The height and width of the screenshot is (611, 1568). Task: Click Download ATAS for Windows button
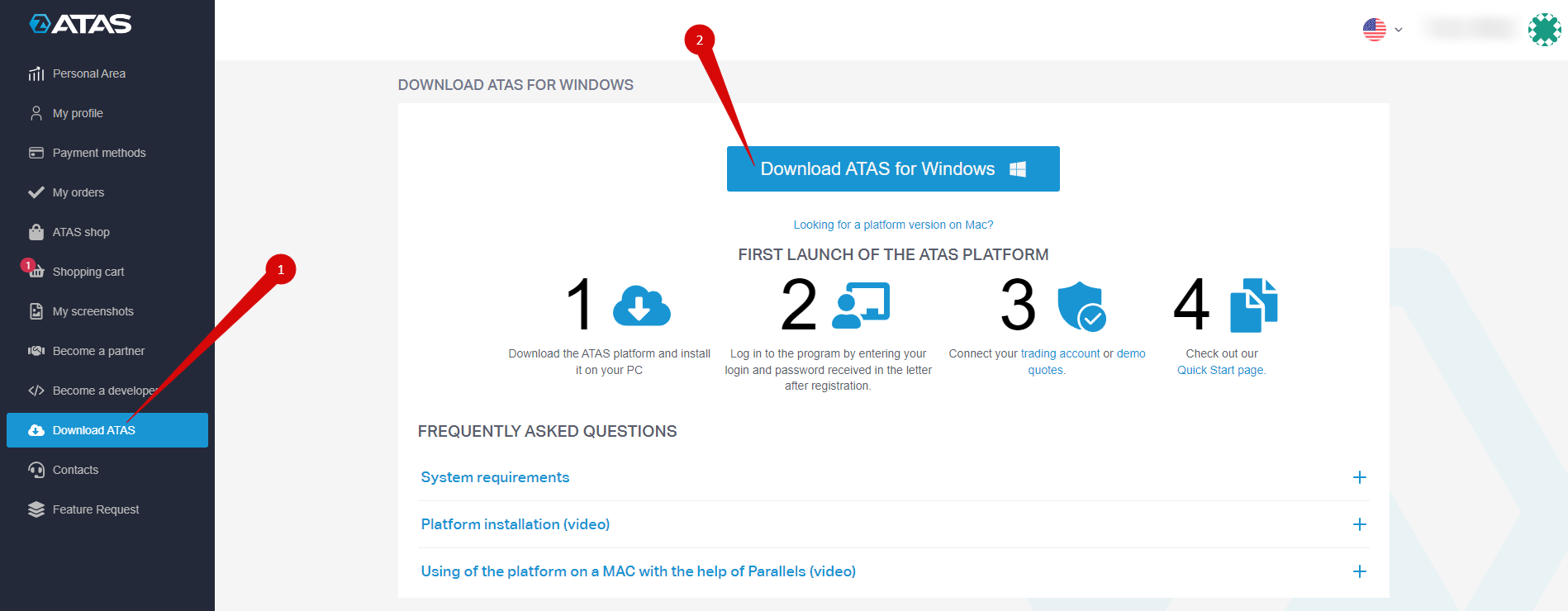[x=893, y=169]
